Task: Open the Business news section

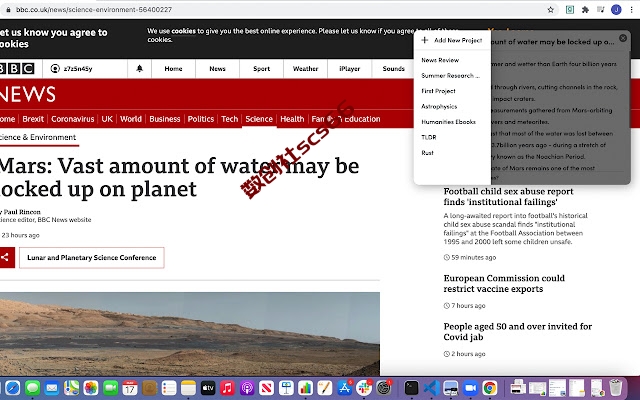Action: [x=164, y=119]
